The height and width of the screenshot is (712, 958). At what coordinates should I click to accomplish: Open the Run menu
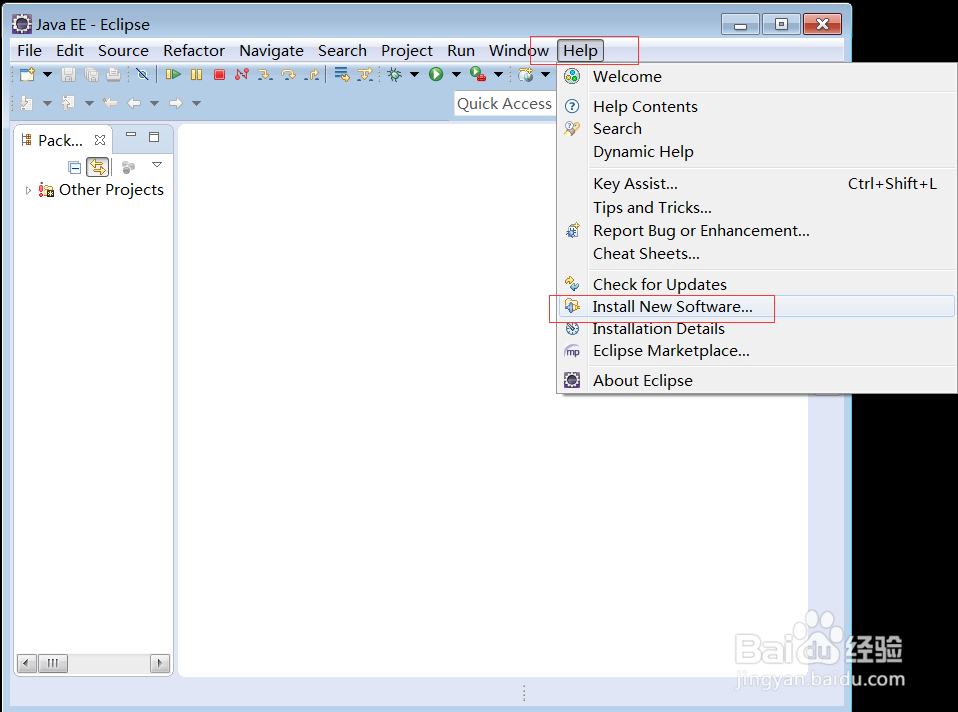click(461, 51)
